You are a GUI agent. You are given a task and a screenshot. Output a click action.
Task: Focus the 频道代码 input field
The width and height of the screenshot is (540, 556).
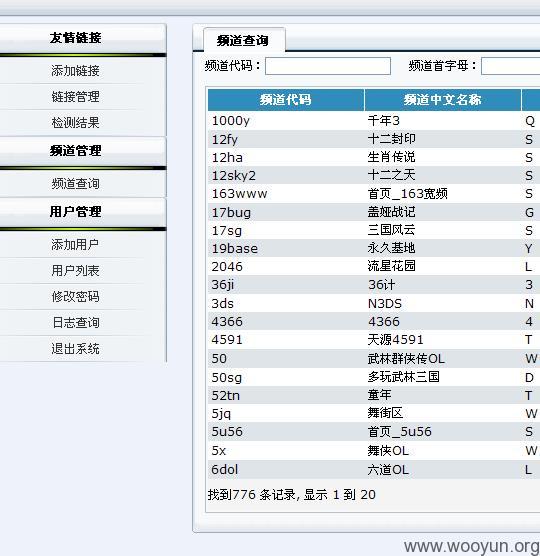pos(328,66)
